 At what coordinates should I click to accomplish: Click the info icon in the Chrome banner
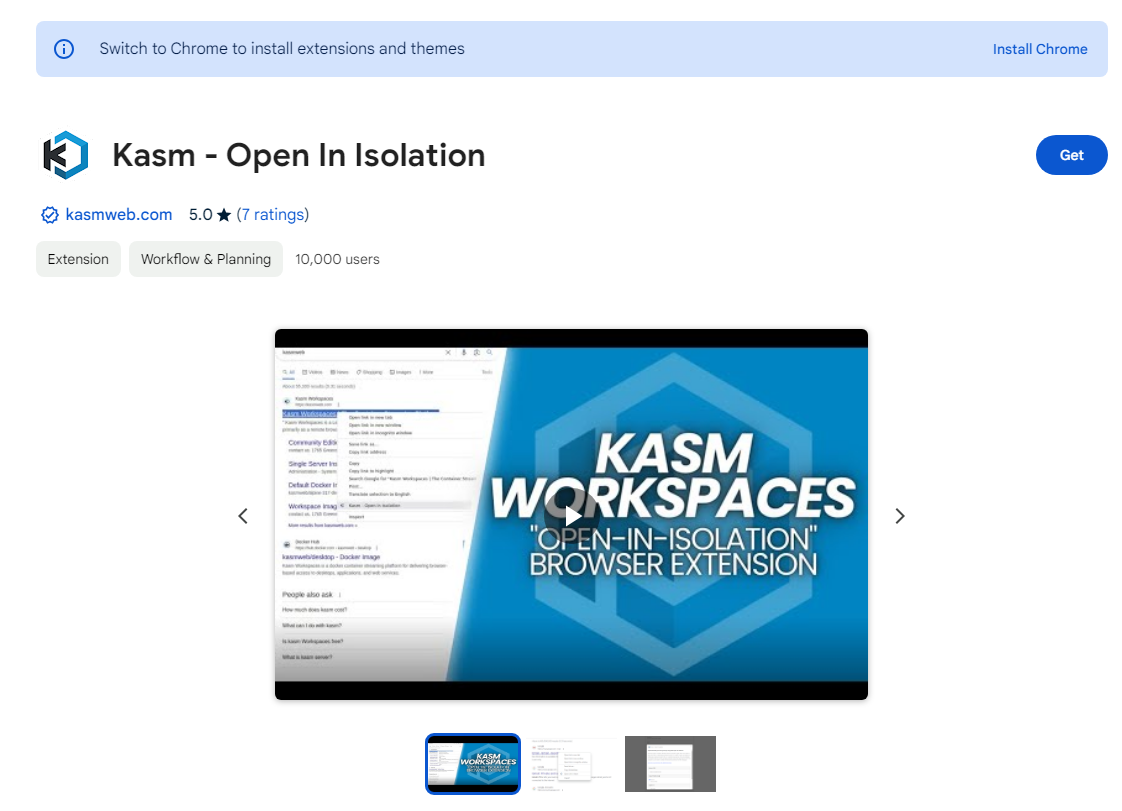pos(64,49)
